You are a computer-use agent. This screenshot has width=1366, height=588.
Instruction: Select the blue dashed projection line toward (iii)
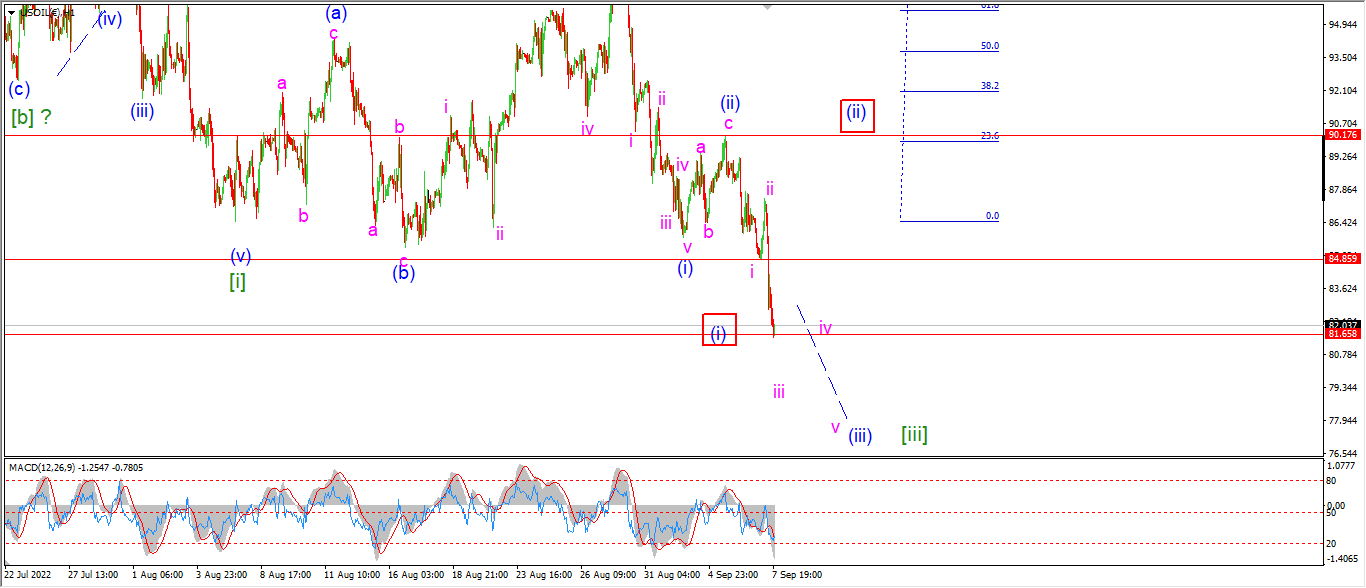click(822, 361)
